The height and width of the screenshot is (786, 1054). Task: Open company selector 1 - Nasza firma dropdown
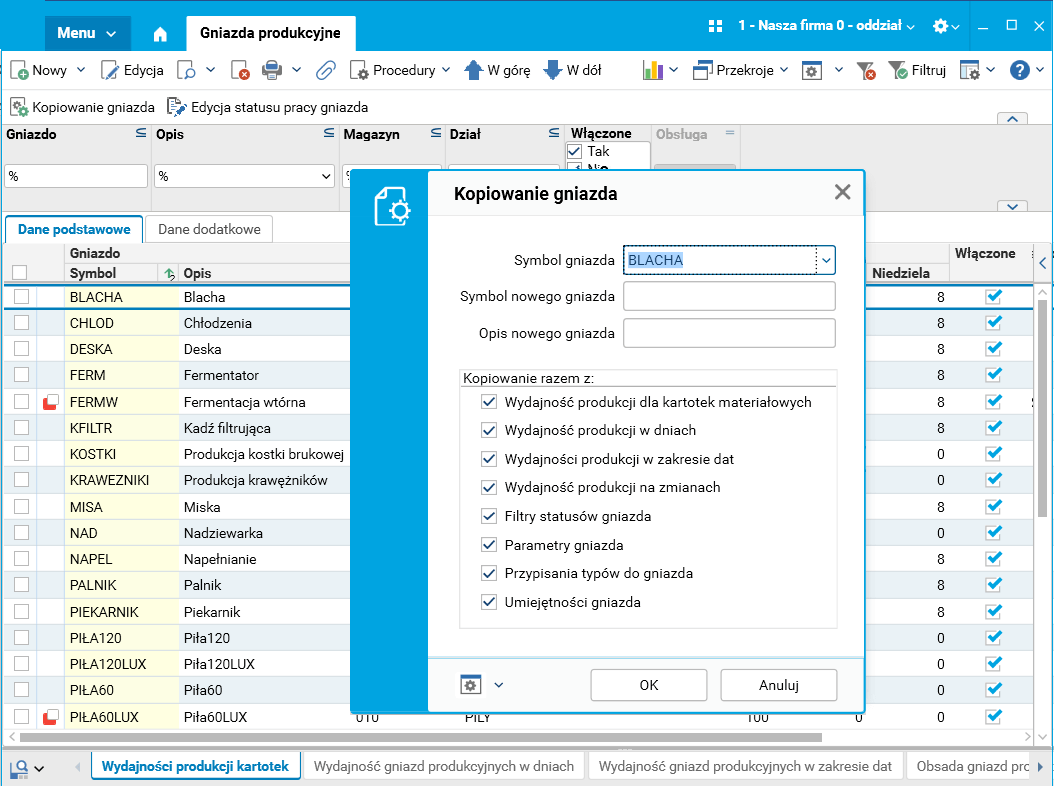coord(826,26)
